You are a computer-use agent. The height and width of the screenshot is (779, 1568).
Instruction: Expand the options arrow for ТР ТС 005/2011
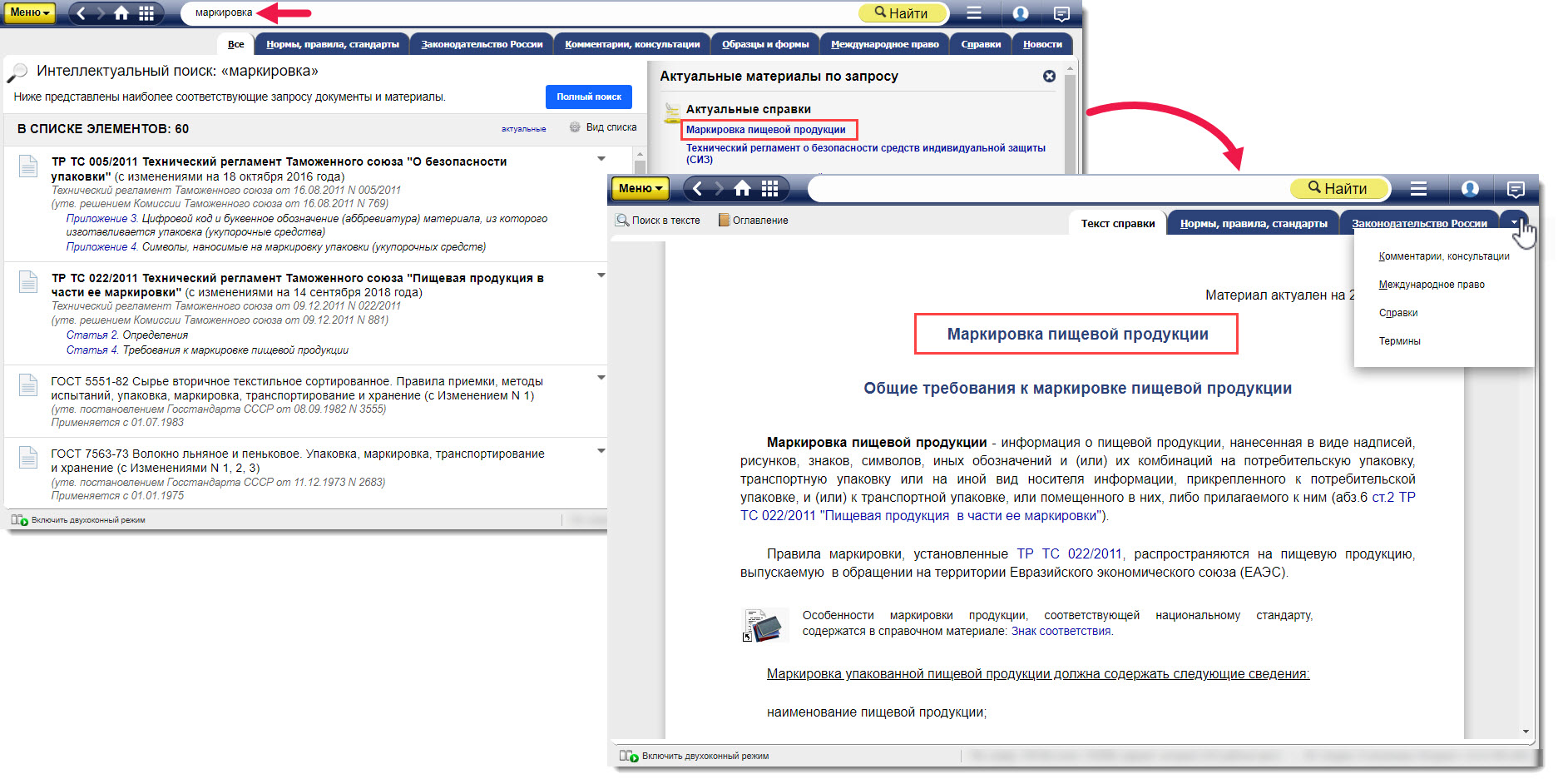pyautogui.click(x=601, y=158)
